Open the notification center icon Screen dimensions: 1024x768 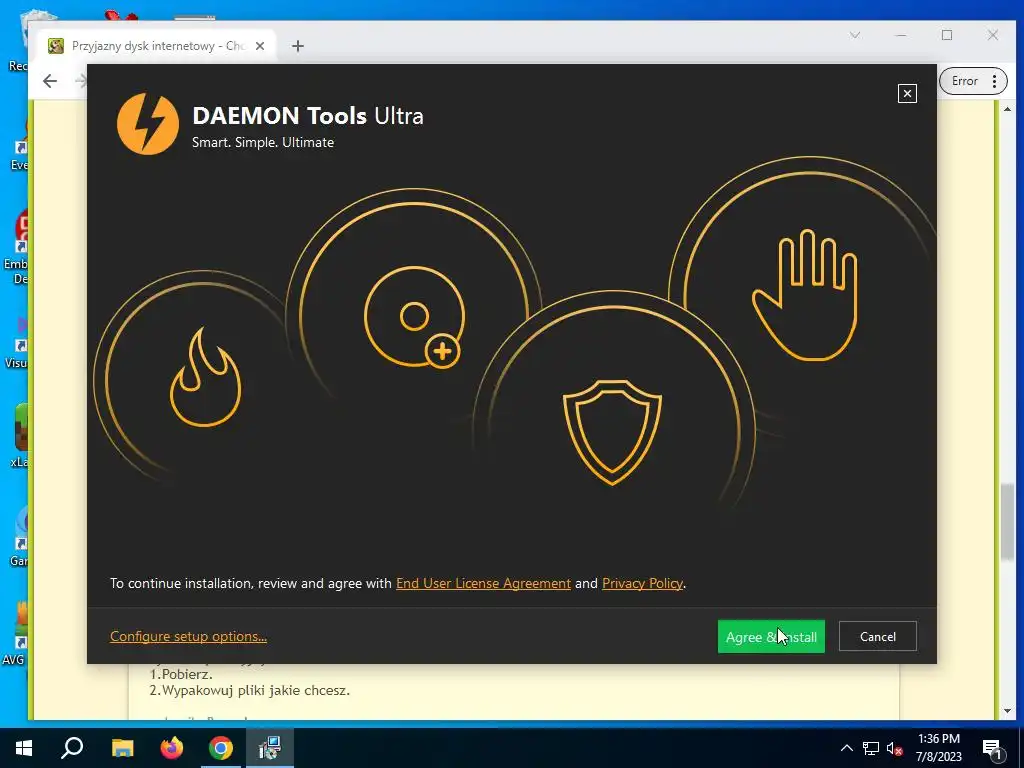pyautogui.click(x=991, y=748)
